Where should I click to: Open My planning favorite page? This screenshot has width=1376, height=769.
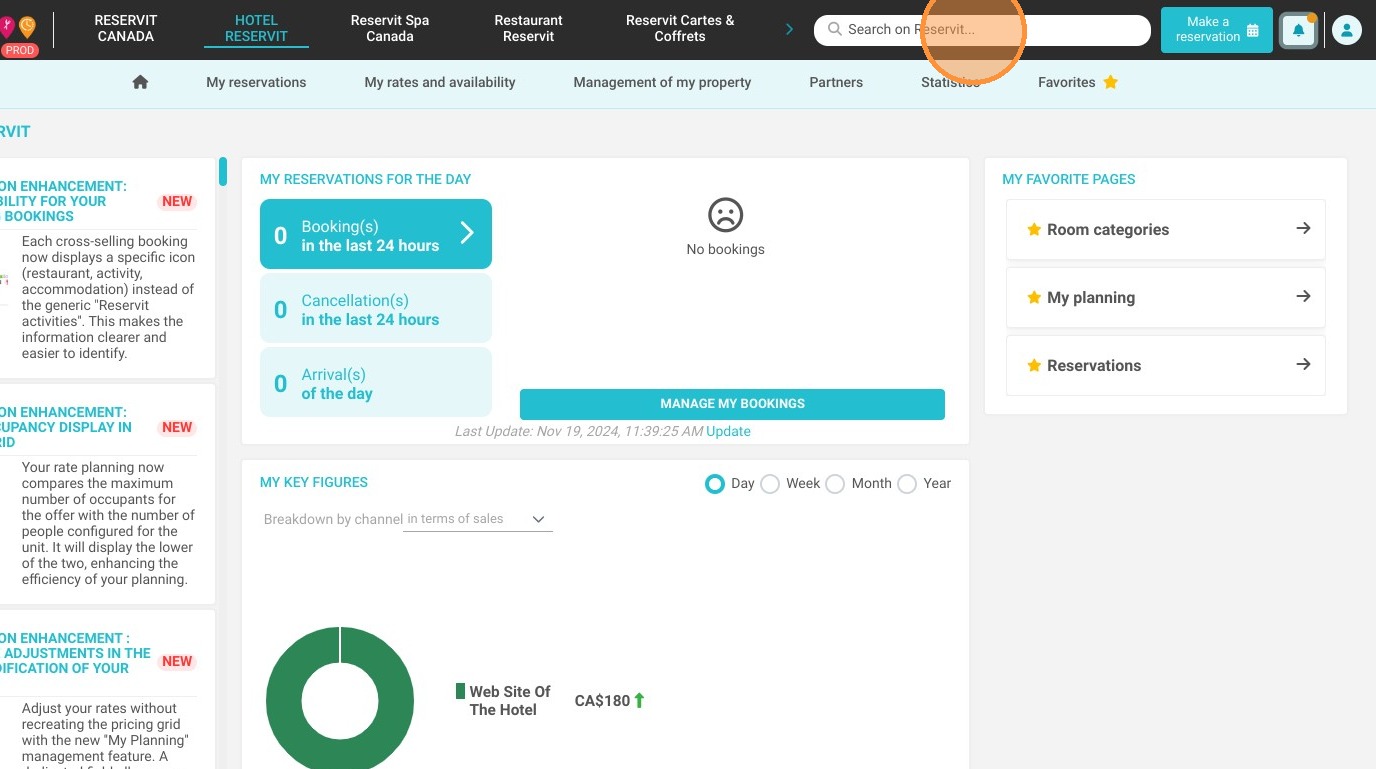(1166, 297)
